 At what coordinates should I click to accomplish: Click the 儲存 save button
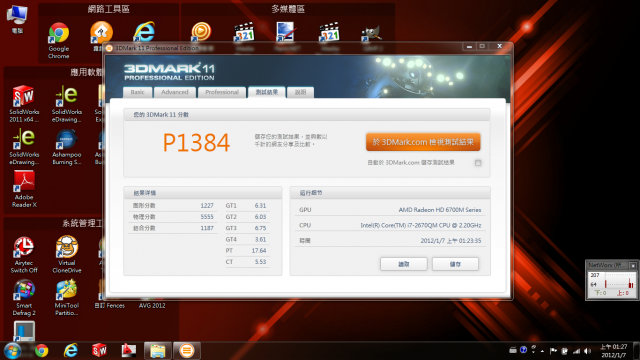(x=456, y=264)
